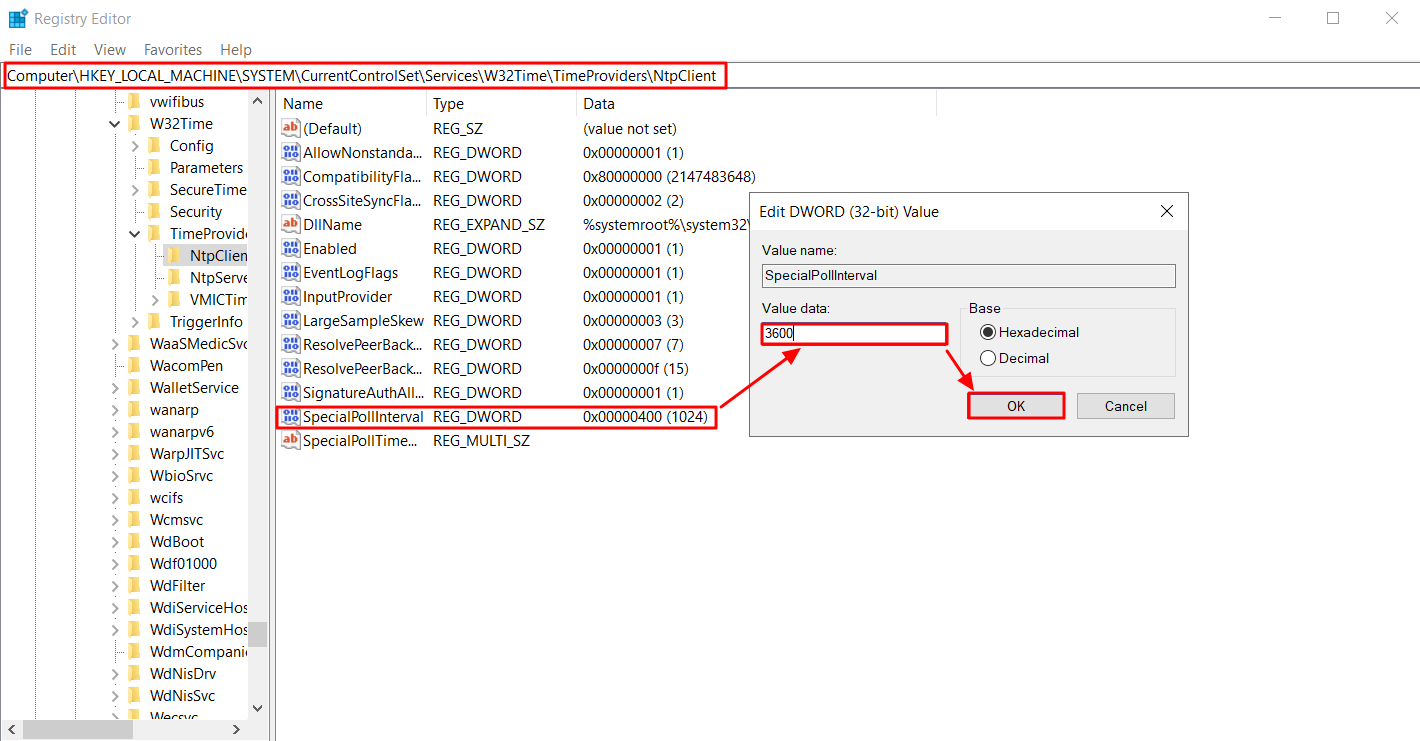Expand the SecureTime key

tap(135, 190)
